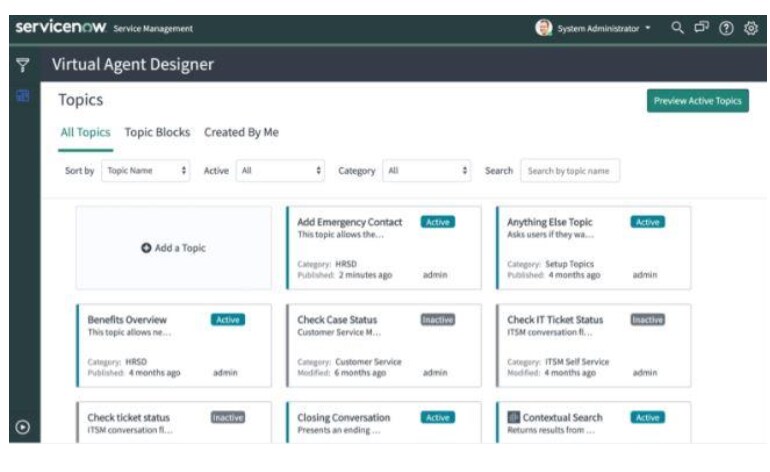Click 'Customer Service M…' description
This screenshot has height=472, width=770.
pos(339,332)
